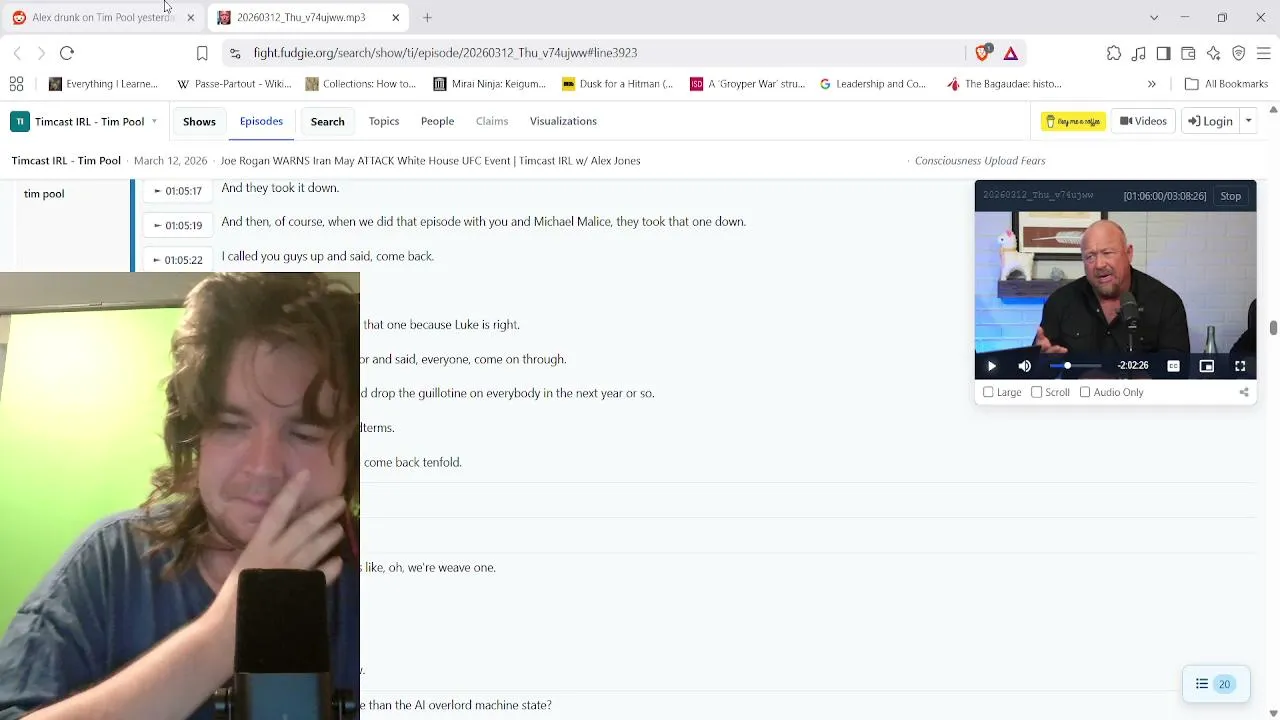This screenshot has height=720, width=1280.
Task: Open picture-in-picture for the video
Action: point(1207,366)
